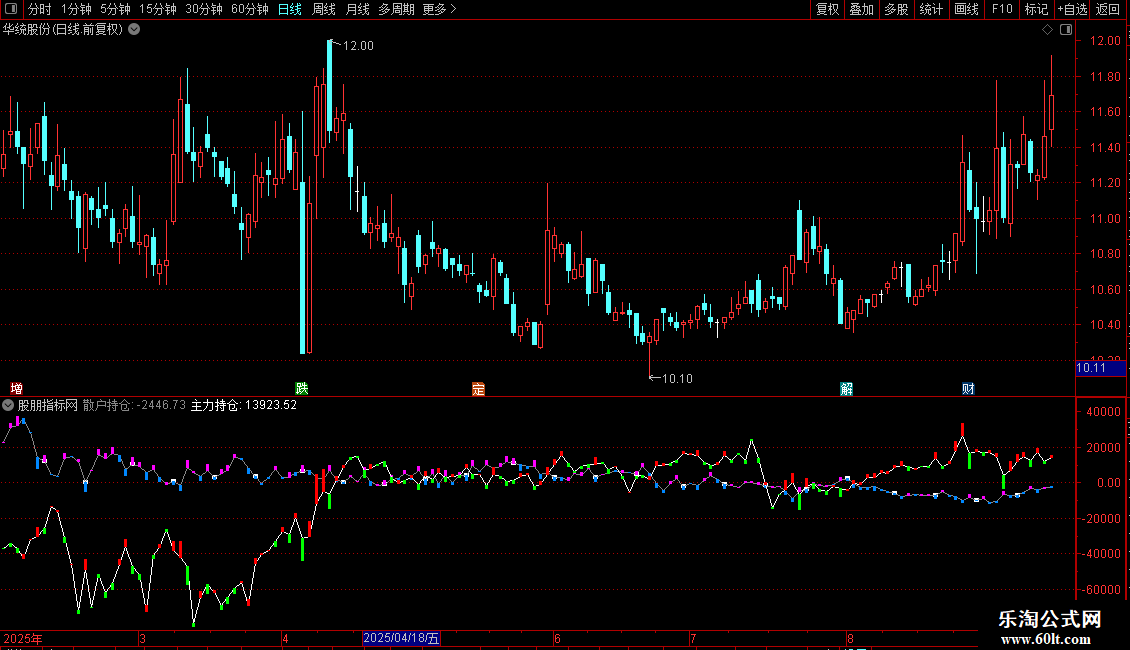This screenshot has height=650, width=1130.
Task: Switch to 月线 monthly chart
Action: point(357,9)
